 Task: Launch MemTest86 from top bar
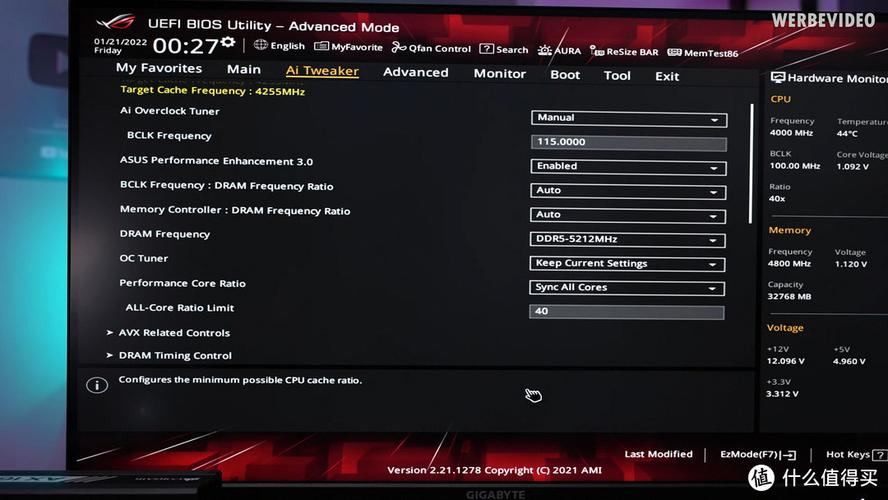pos(703,53)
